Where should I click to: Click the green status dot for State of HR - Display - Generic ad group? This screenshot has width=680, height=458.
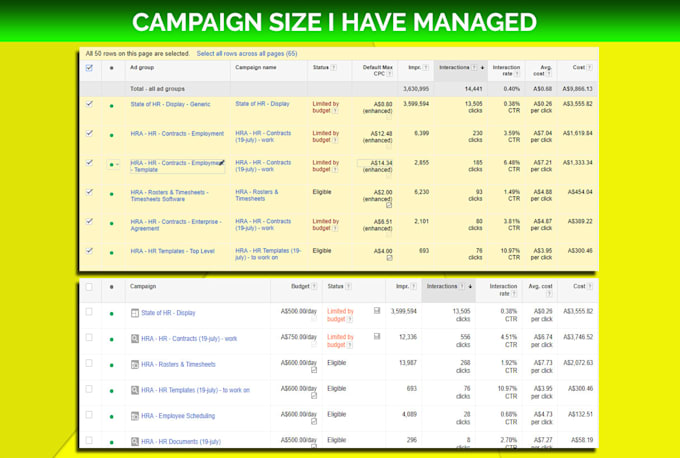pos(112,105)
